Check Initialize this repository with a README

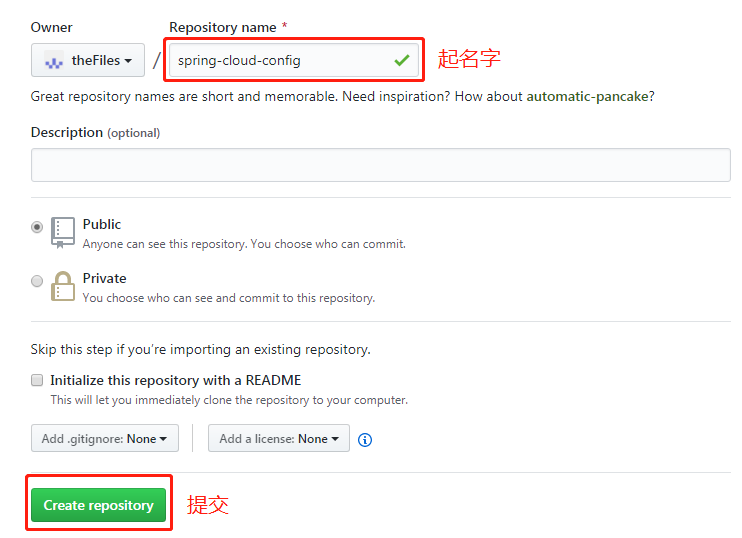pyautogui.click(x=37, y=380)
